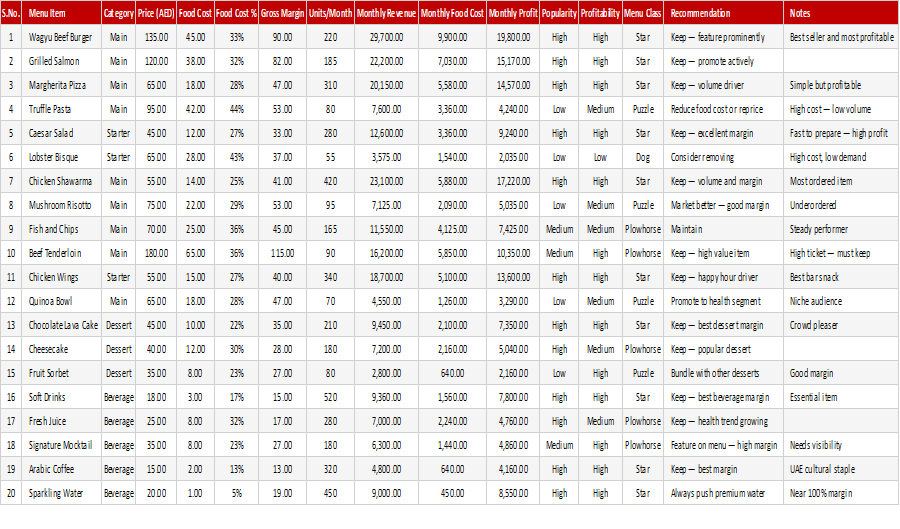Screen dimensions: 900x529
Task: Click the 'Crowd pleaser' note
Action: 841,325
